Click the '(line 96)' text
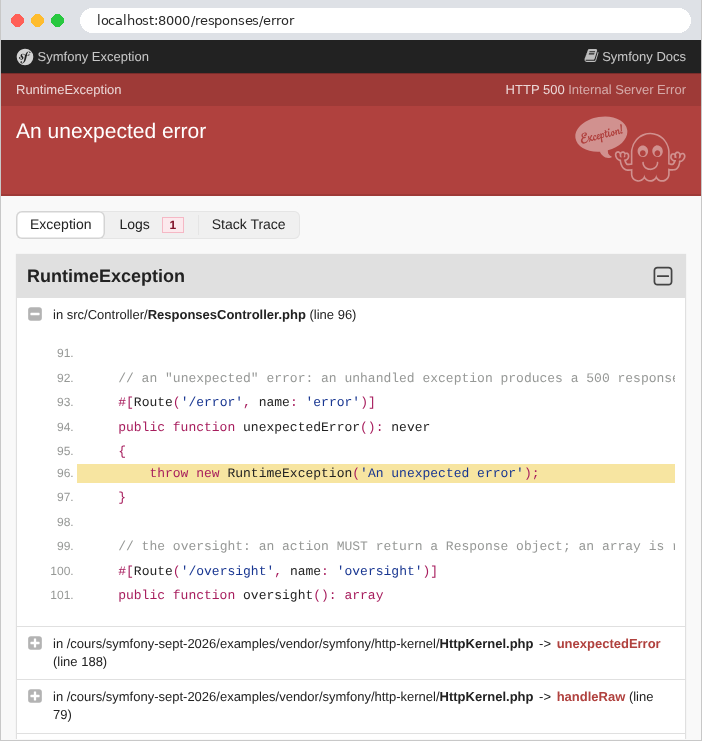 coord(333,315)
